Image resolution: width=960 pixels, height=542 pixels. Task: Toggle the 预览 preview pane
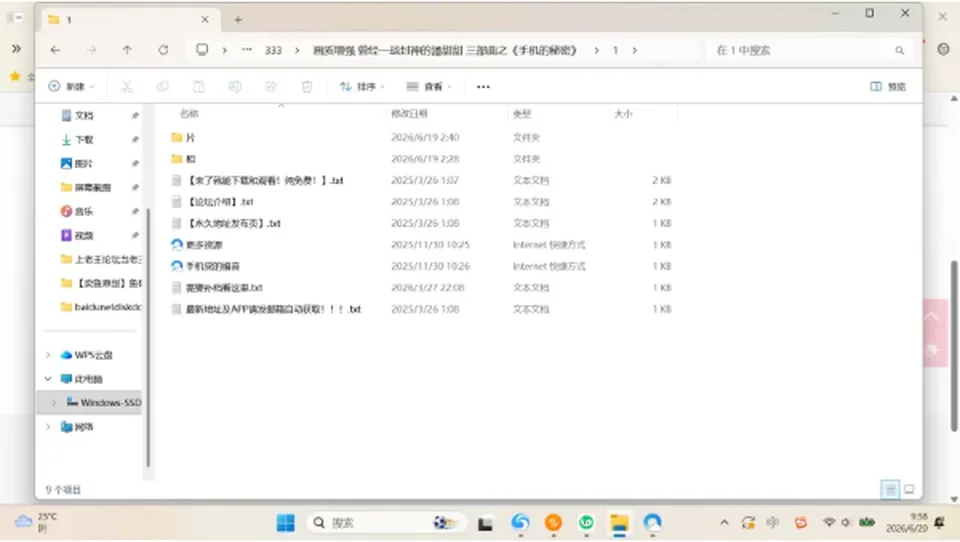click(888, 86)
